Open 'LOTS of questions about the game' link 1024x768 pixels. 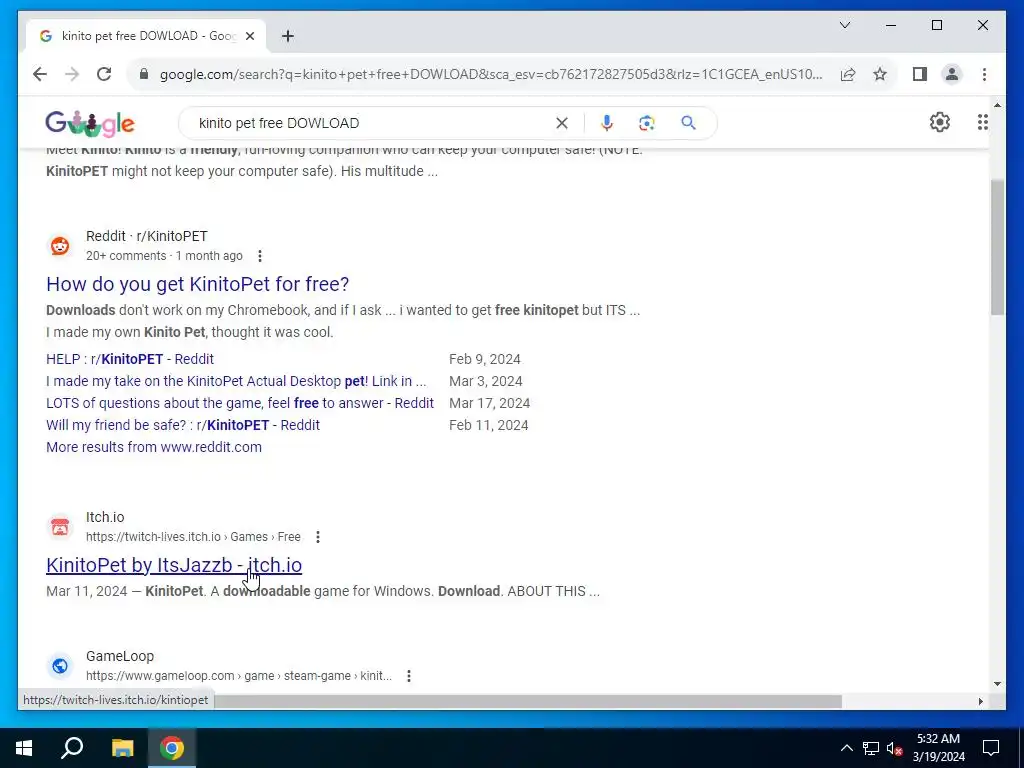[240, 403]
